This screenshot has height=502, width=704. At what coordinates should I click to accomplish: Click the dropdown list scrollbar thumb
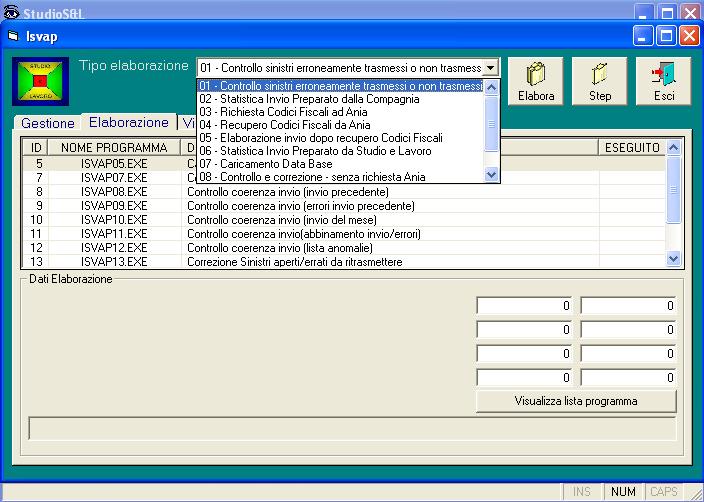(492, 124)
